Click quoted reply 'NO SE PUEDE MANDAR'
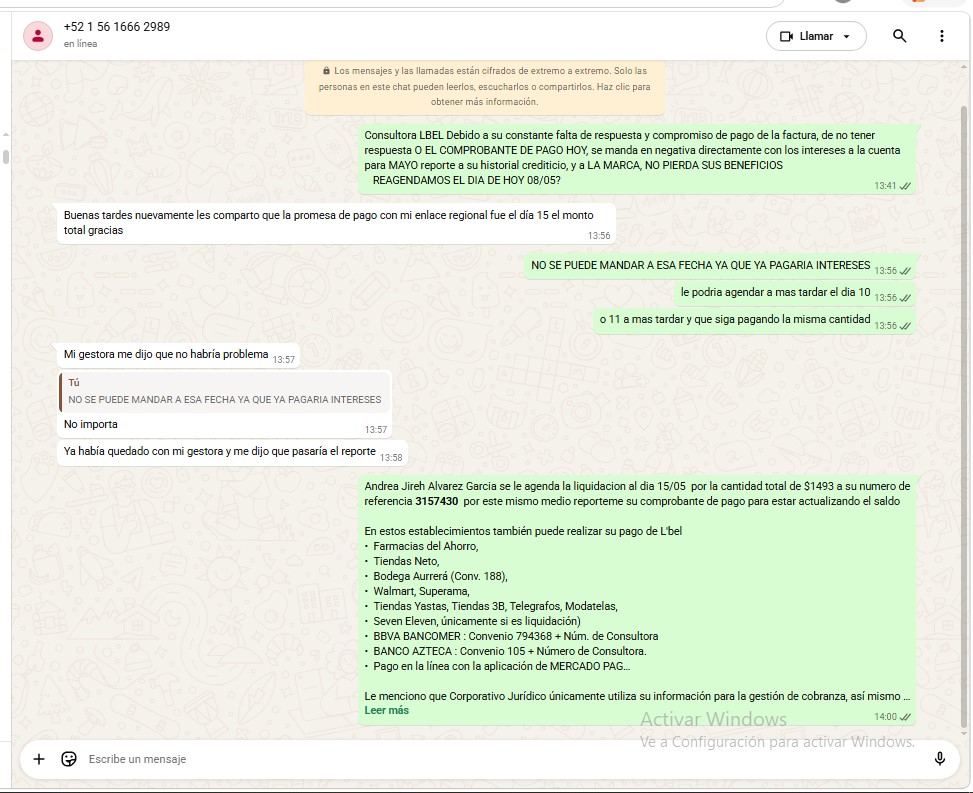973x793 pixels. point(225,392)
